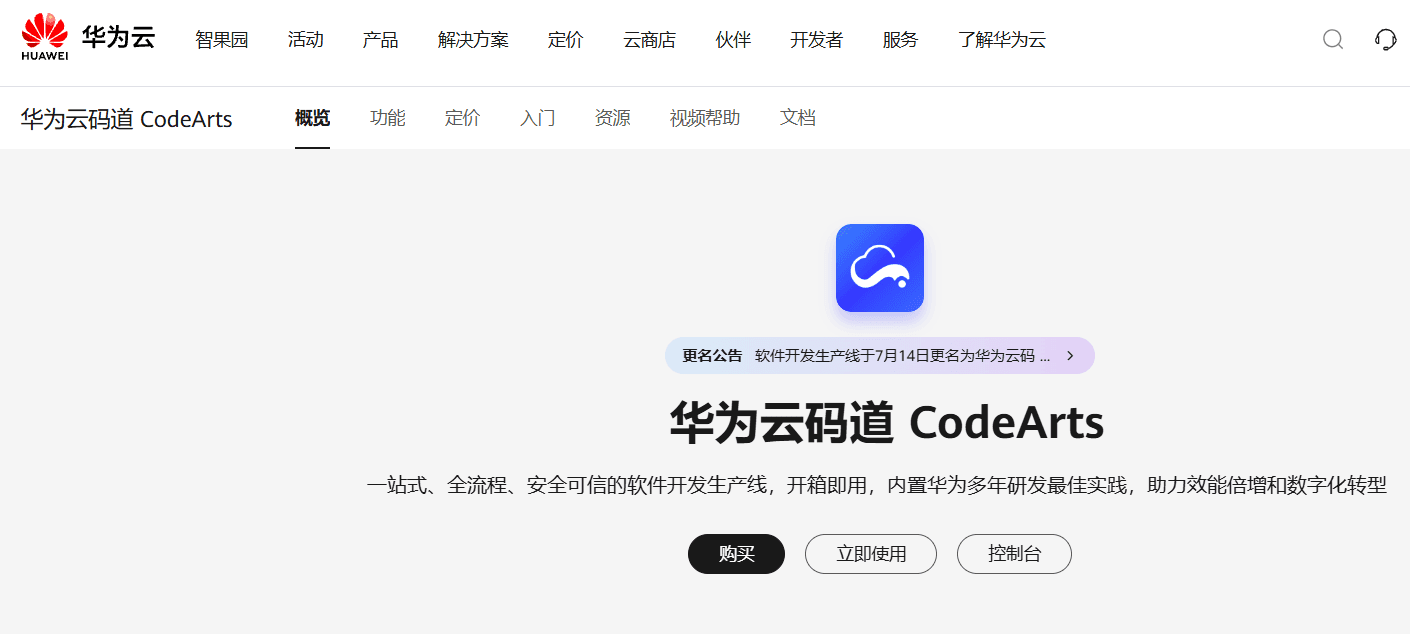Open the top navigation 定价 menu

point(566,40)
